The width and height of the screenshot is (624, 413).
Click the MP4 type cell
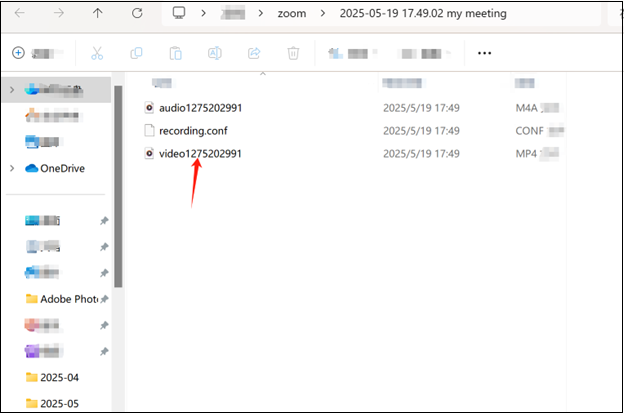pyautogui.click(x=537, y=154)
